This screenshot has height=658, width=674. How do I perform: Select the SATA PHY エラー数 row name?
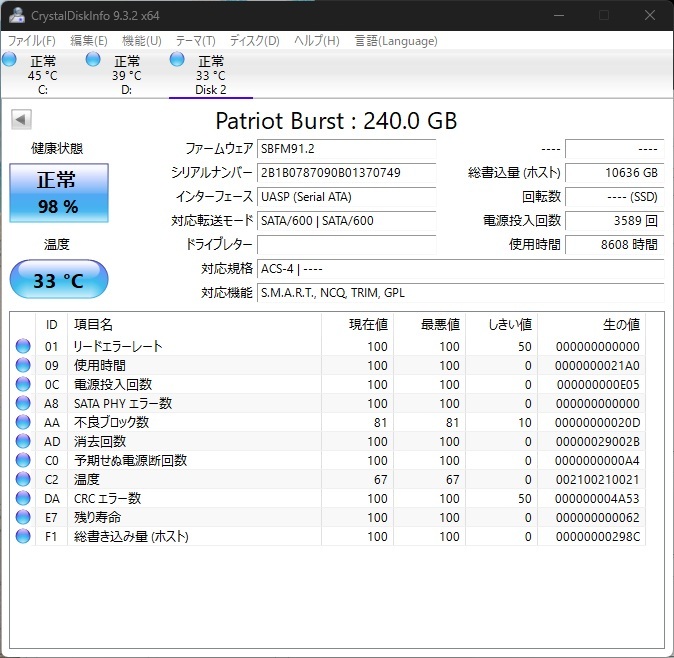[123, 403]
